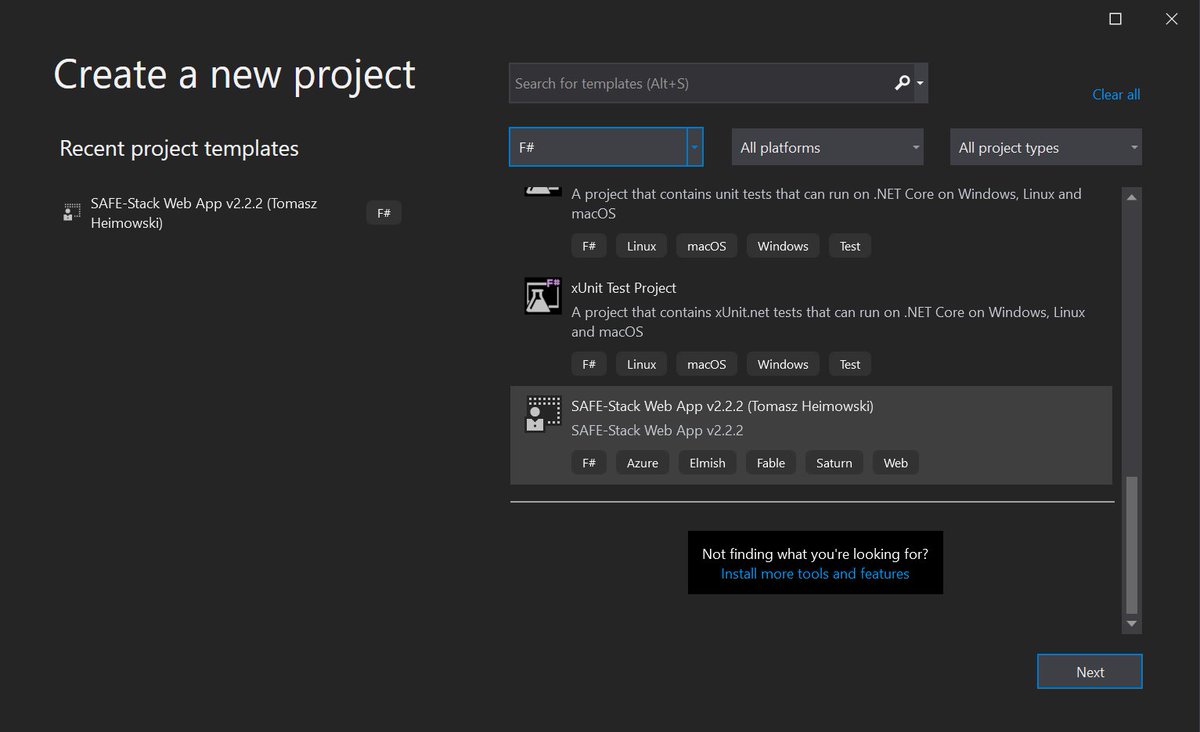Click the search magnifier icon

point(902,83)
